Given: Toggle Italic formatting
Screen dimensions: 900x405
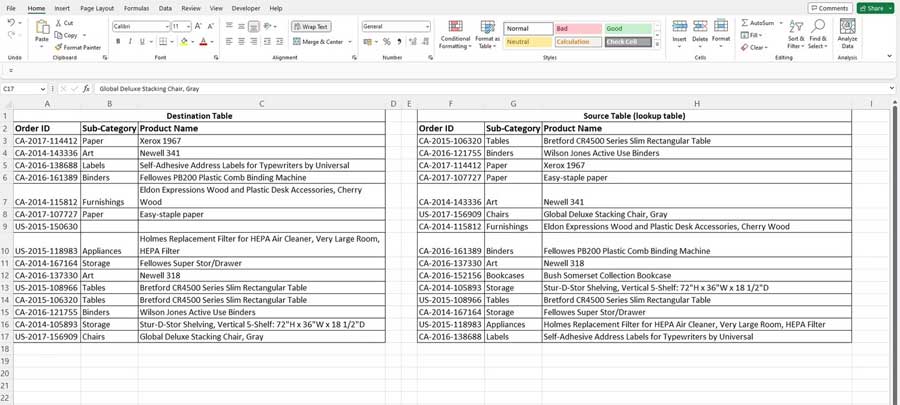Looking at the screenshot, I should (x=130, y=42).
